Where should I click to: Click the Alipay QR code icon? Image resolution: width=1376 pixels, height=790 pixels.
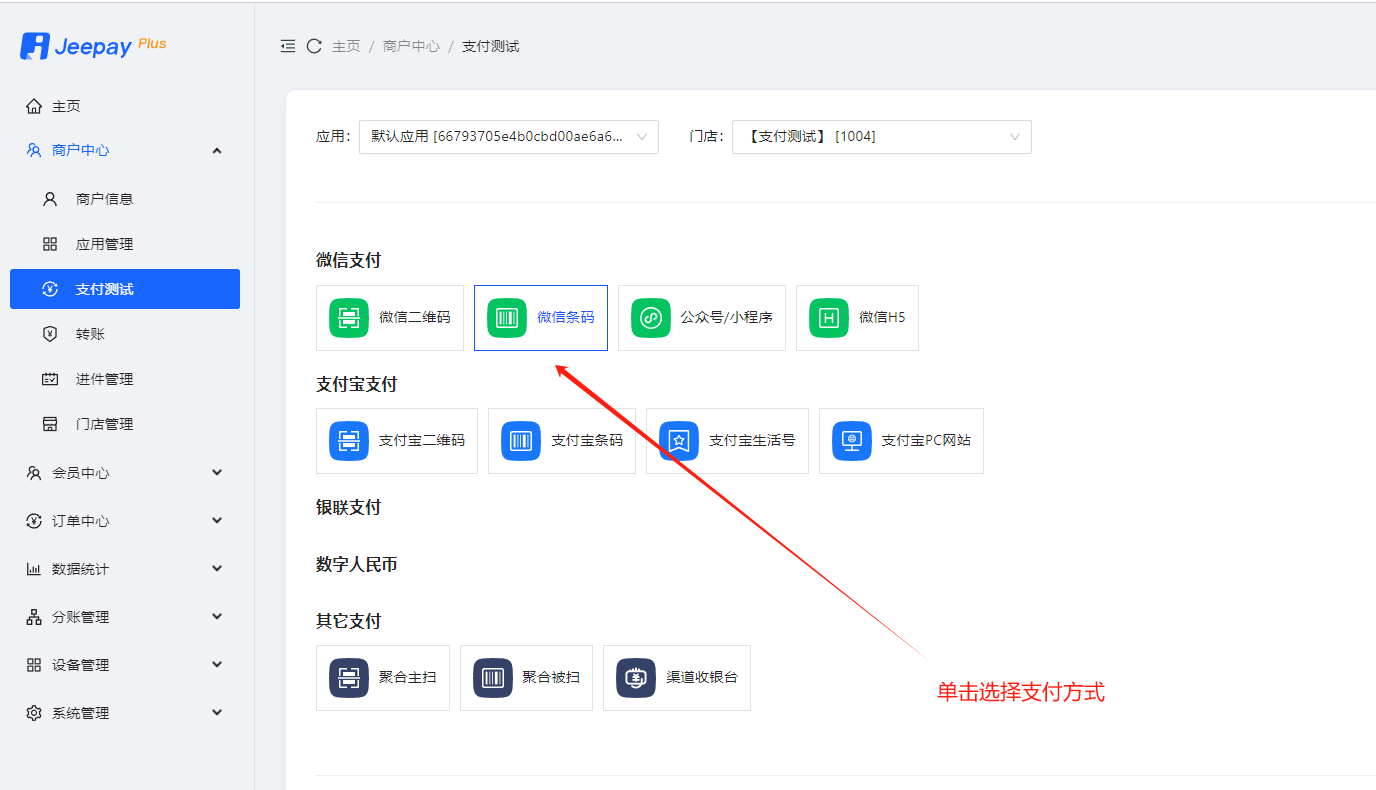(x=349, y=441)
